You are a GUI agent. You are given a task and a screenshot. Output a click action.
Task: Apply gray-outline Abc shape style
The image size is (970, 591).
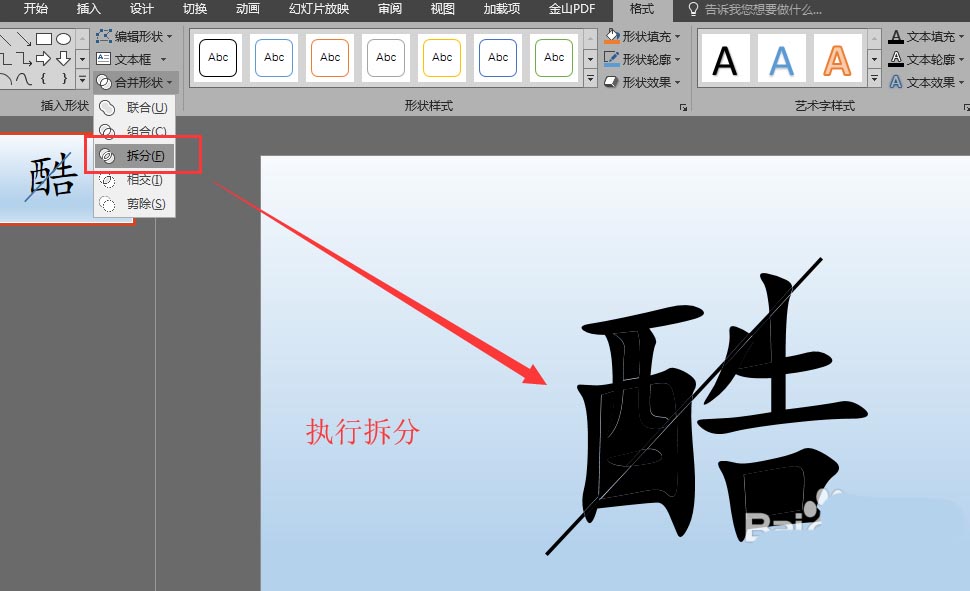386,58
